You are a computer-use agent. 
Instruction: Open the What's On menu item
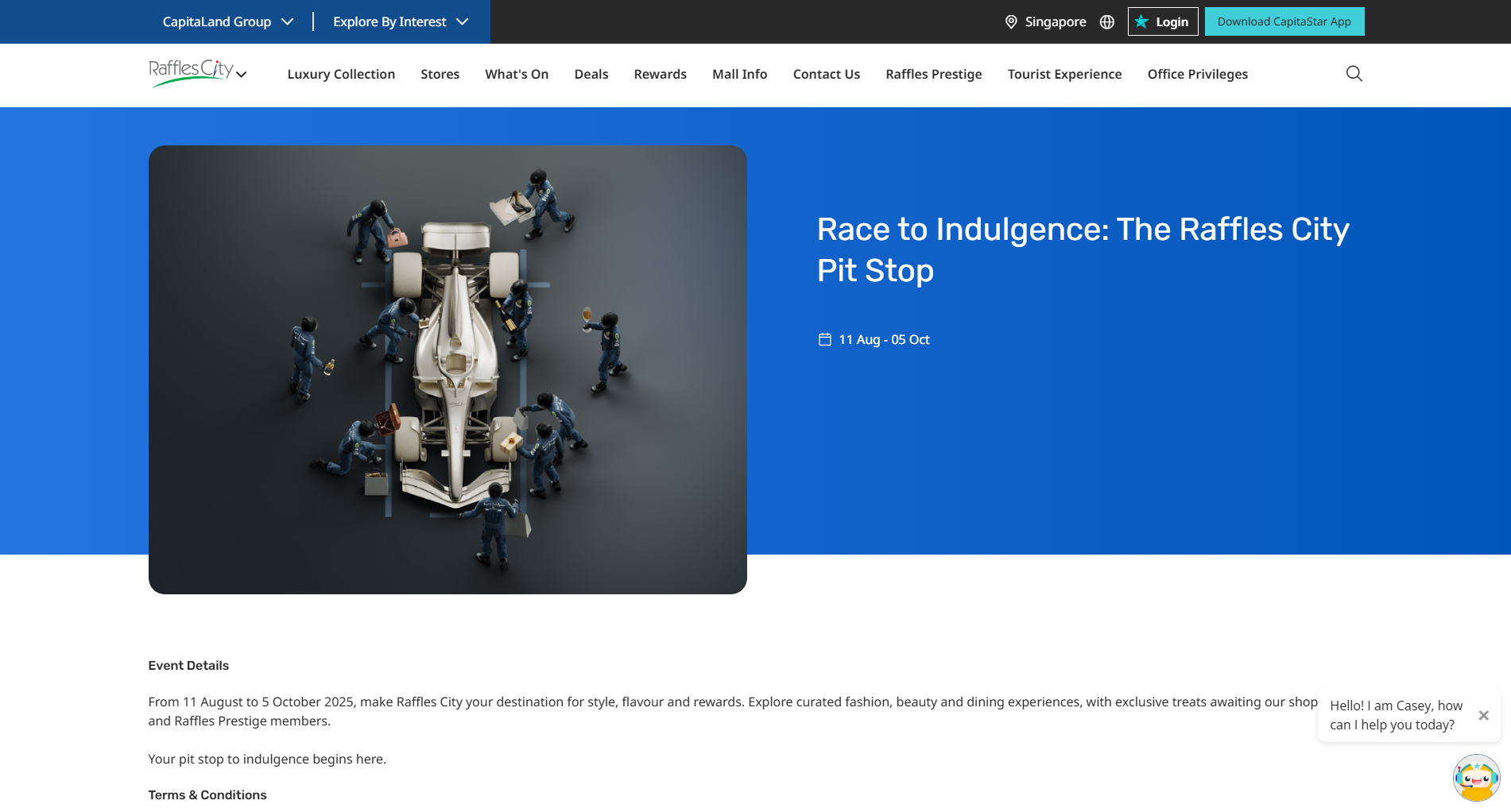pos(517,74)
